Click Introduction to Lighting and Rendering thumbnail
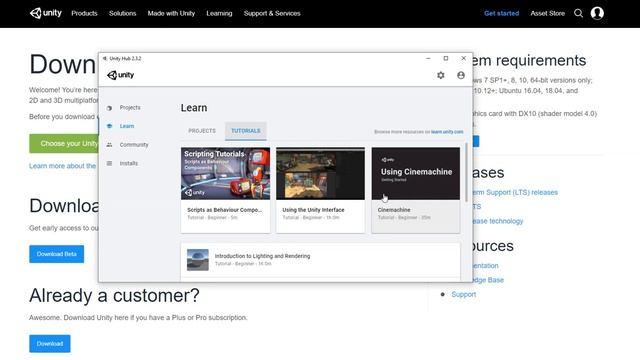640x360 pixels. coord(198,260)
